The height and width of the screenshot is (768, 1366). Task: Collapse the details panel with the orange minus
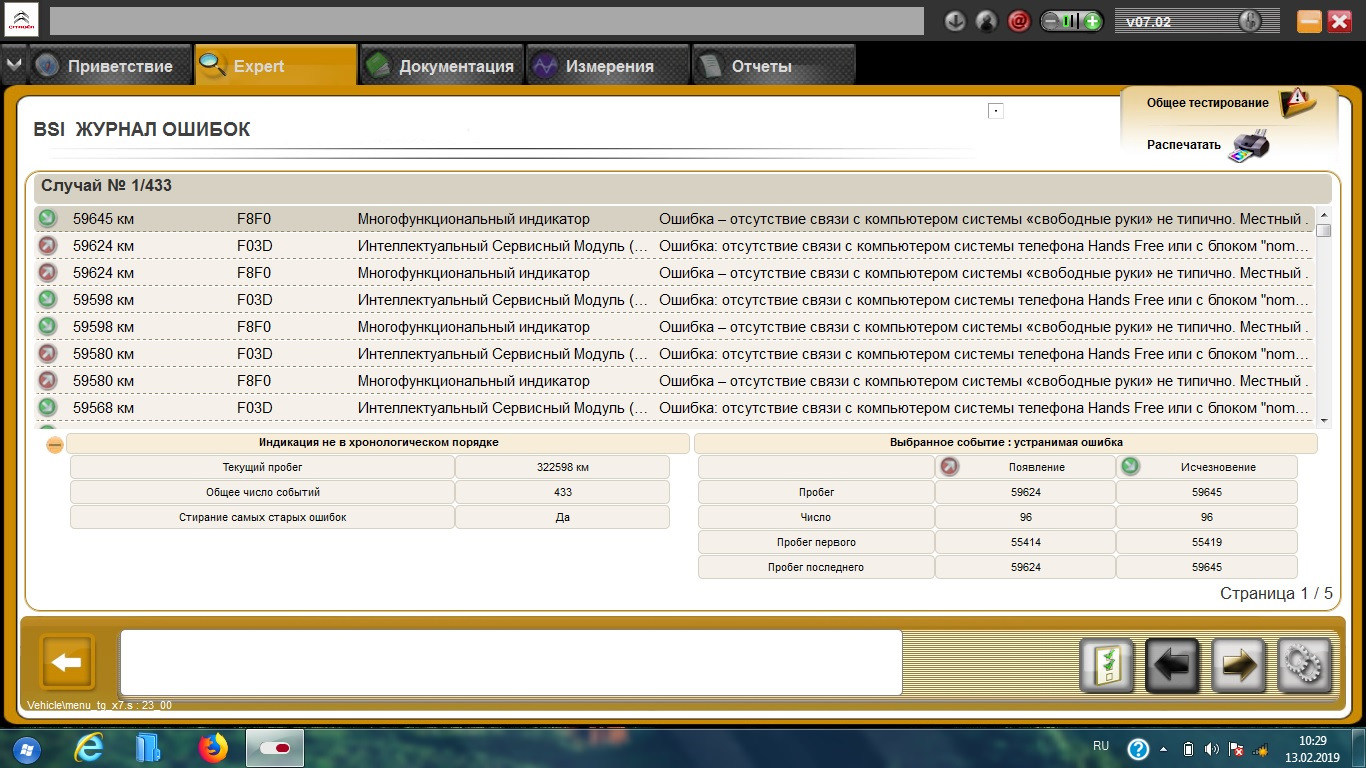[54, 445]
